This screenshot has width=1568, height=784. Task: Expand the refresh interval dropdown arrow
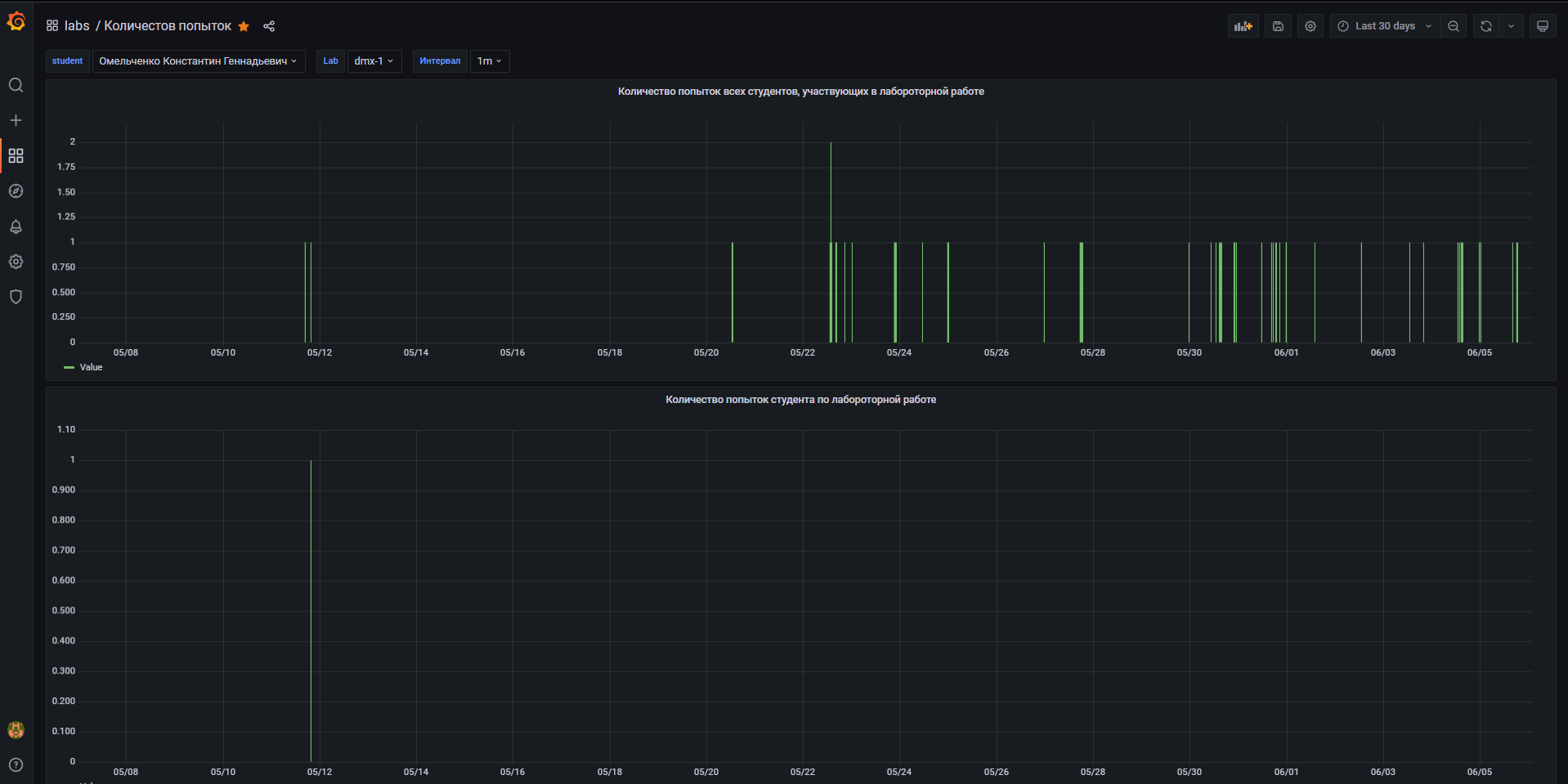pyautogui.click(x=1511, y=26)
